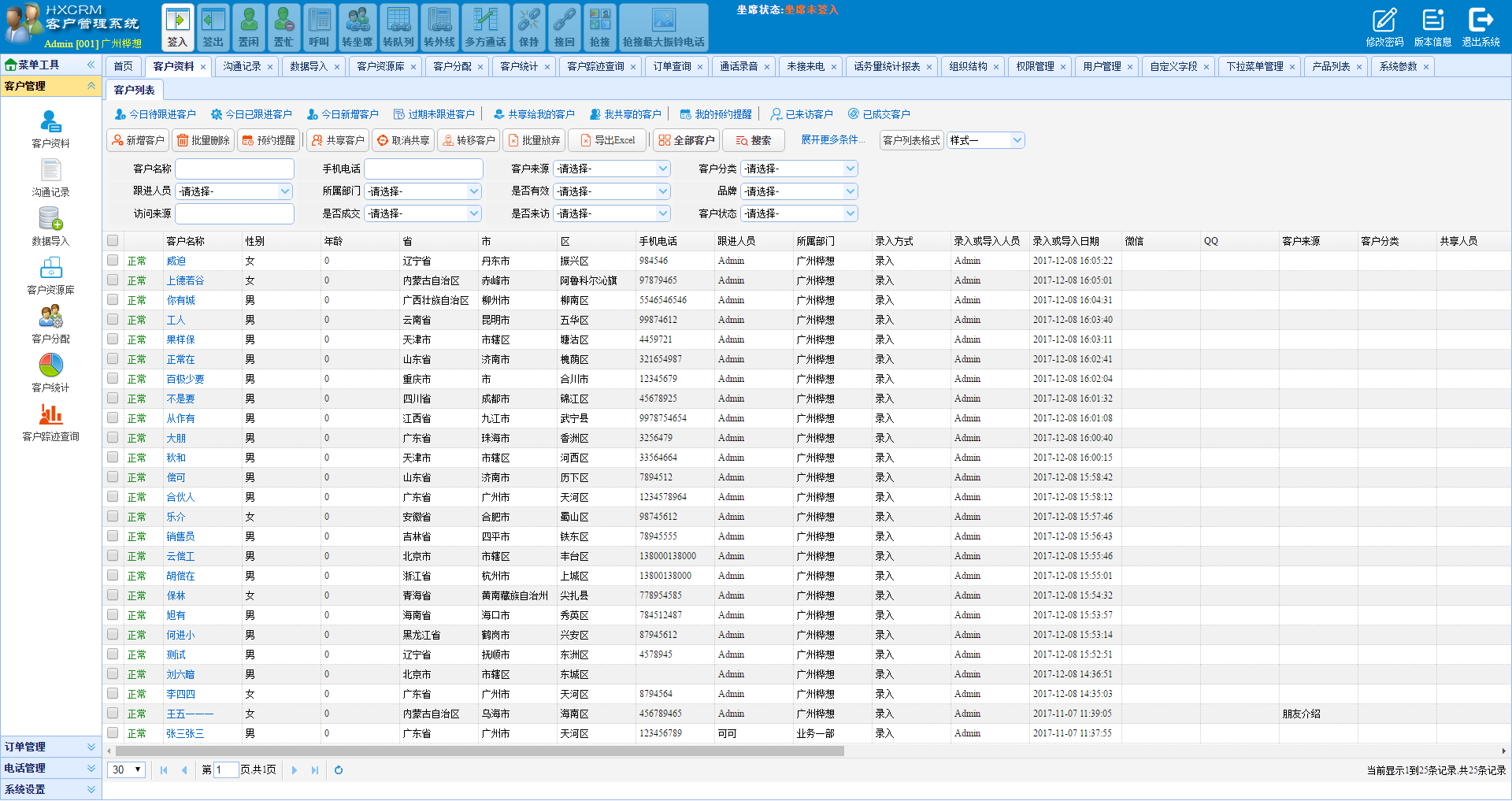This screenshot has width=1512, height=801.
Task: Check the row for customer 合伙人
Action: click(x=113, y=497)
